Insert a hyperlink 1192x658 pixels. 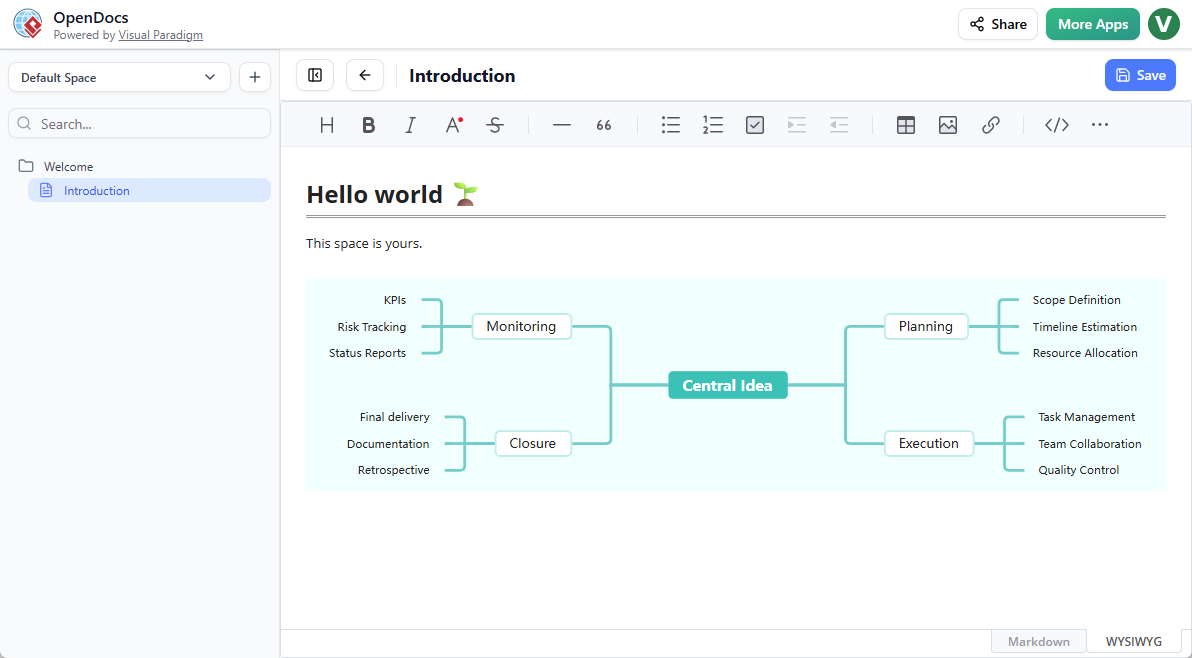[990, 124]
